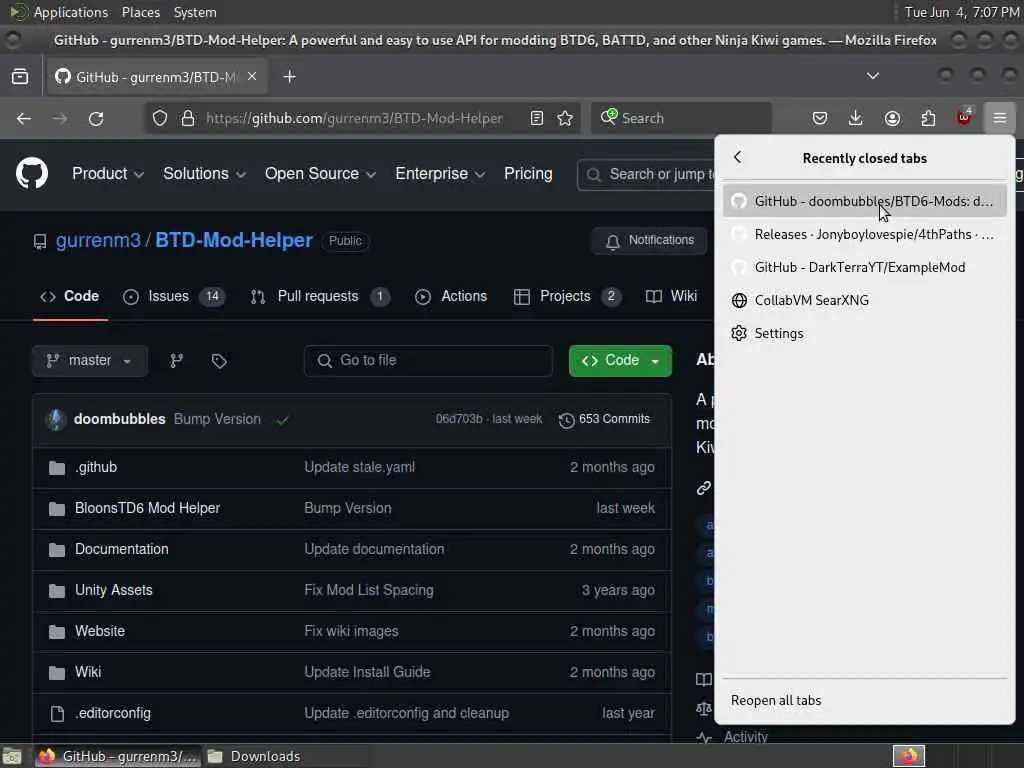The width and height of the screenshot is (1024, 768).
Task: Click the doombubbles commit author link
Action: 120,419
